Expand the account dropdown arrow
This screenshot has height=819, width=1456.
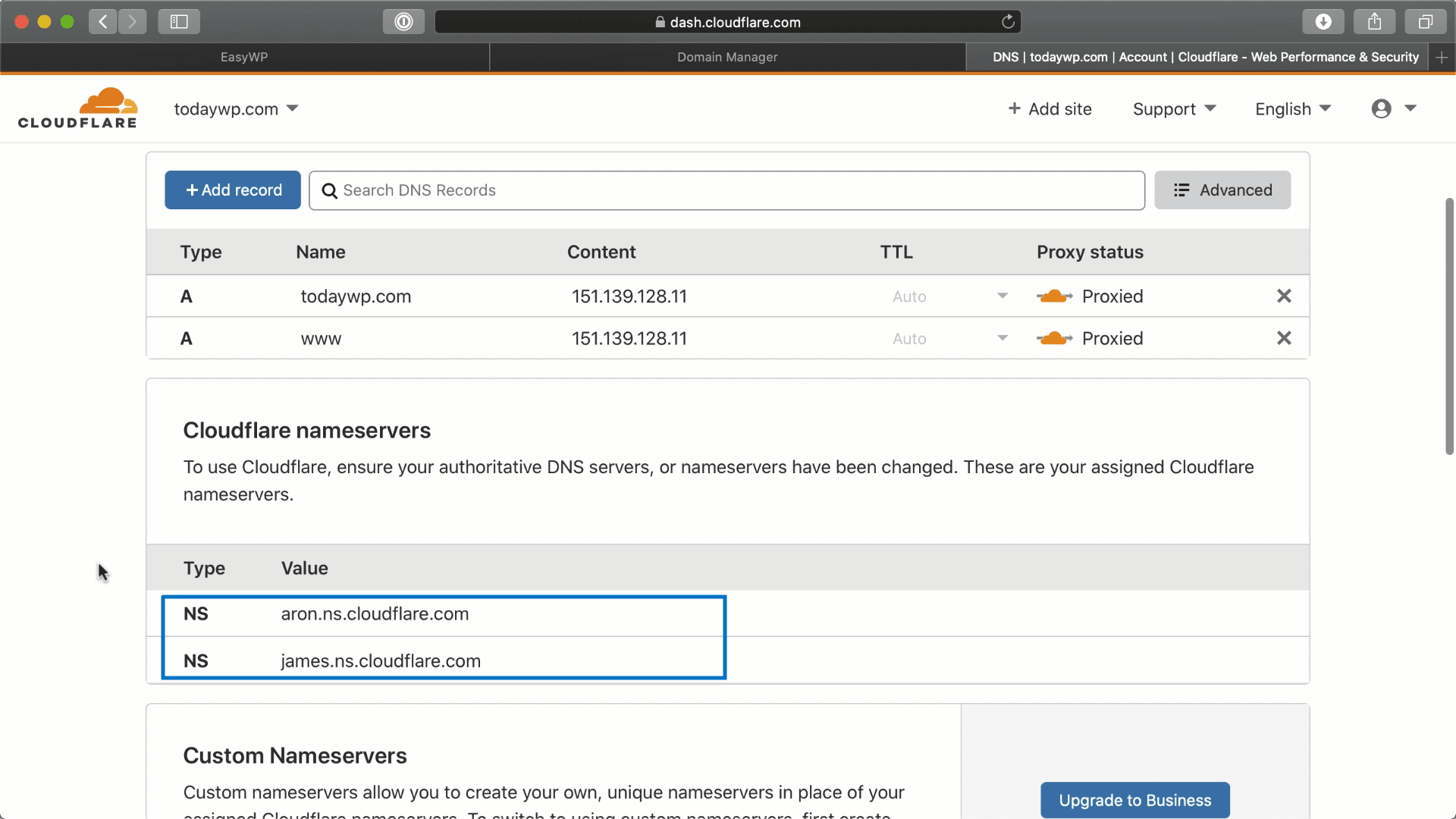click(x=1410, y=108)
